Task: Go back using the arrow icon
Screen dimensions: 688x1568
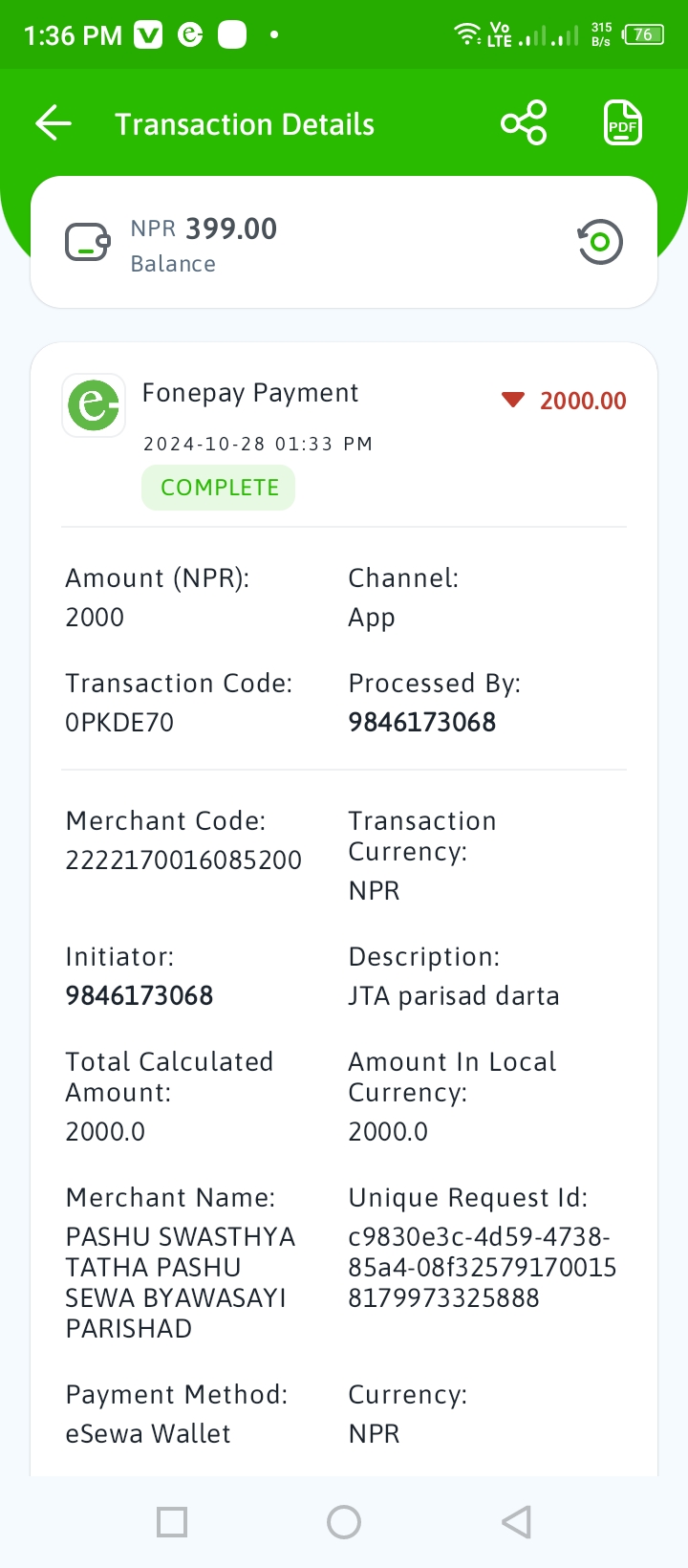Action: (x=54, y=123)
